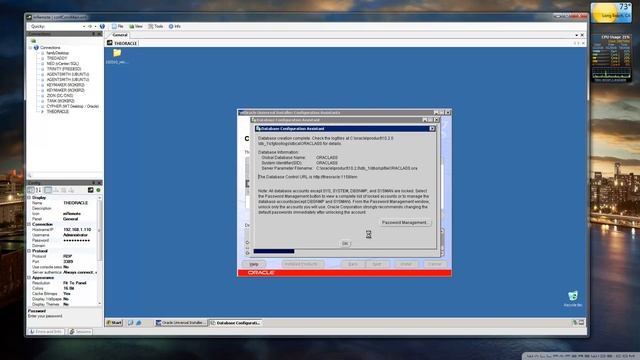Click the Cancel button in Oracle installer
The image size is (640, 360).
[435, 264]
